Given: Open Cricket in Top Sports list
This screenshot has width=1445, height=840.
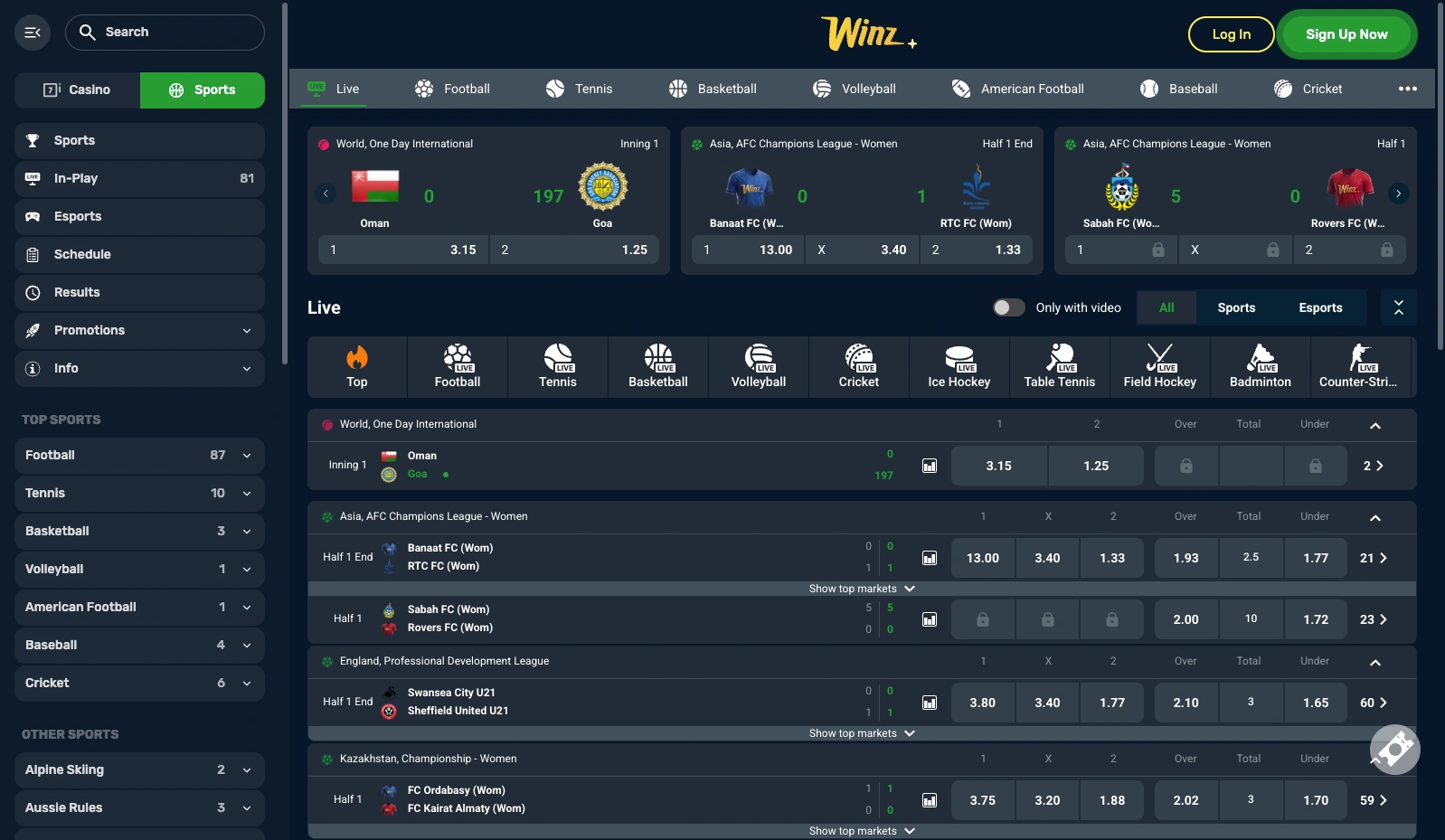Looking at the screenshot, I should [x=139, y=683].
